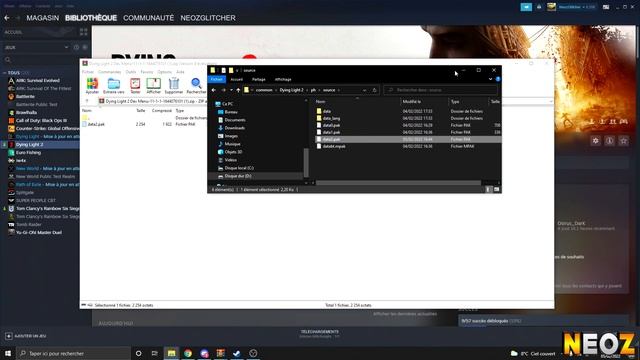Open Task View from the taskbar
The height and width of the screenshot is (360, 640).
pyautogui.click(x=155, y=353)
